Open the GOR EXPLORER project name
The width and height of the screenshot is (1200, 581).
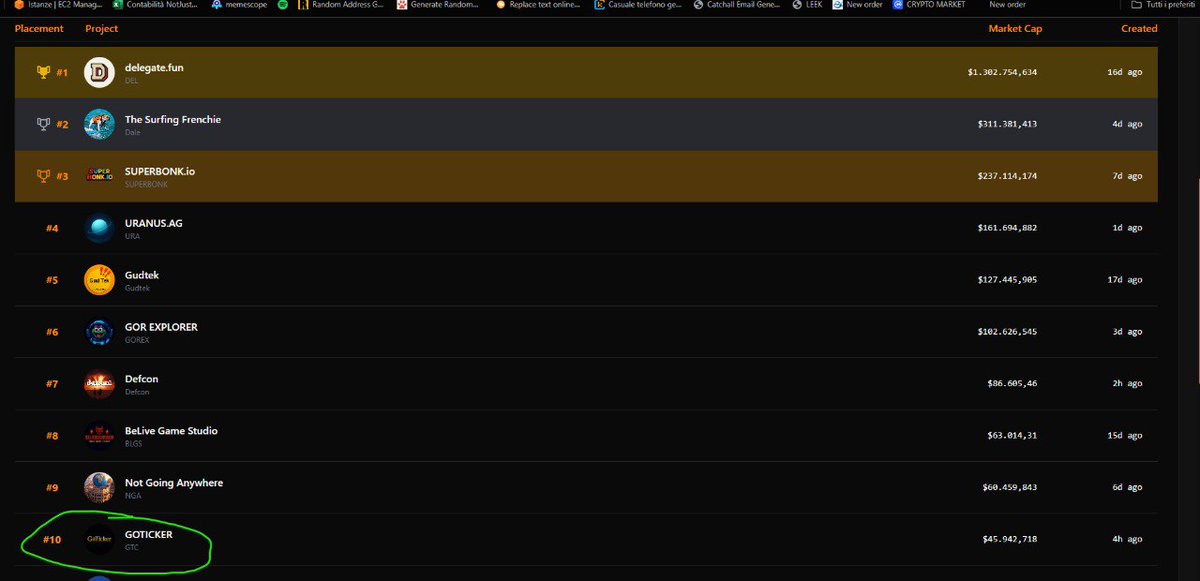(x=161, y=327)
